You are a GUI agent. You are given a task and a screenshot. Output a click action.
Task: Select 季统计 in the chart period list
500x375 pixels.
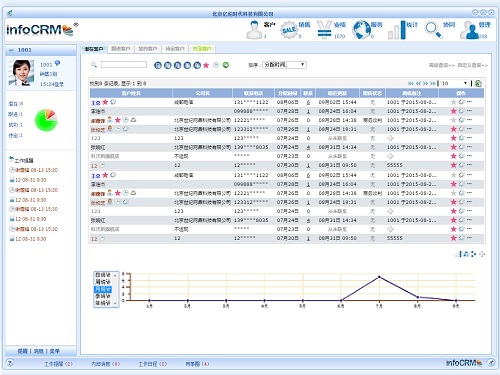[103, 296]
